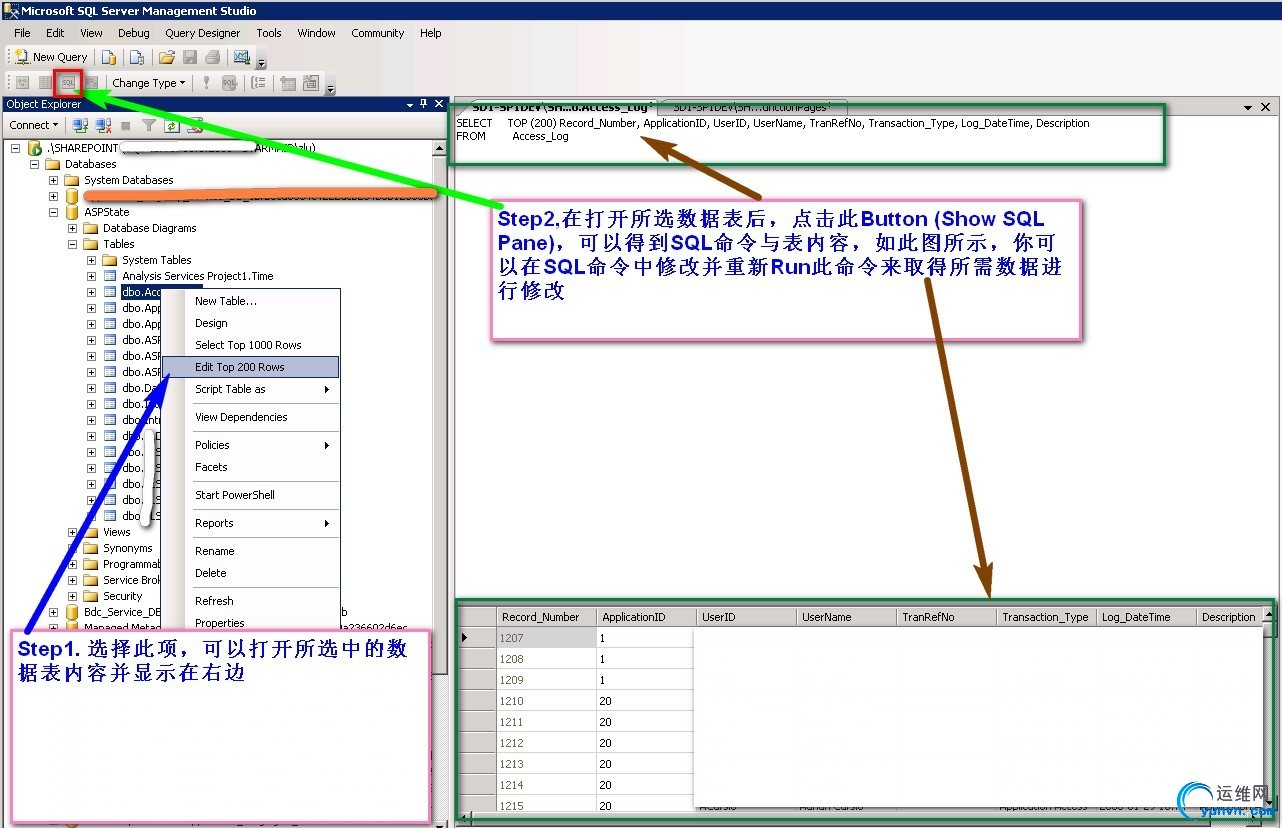Click the ASPState database icon
Image resolution: width=1282 pixels, height=828 pixels.
pos(72,212)
